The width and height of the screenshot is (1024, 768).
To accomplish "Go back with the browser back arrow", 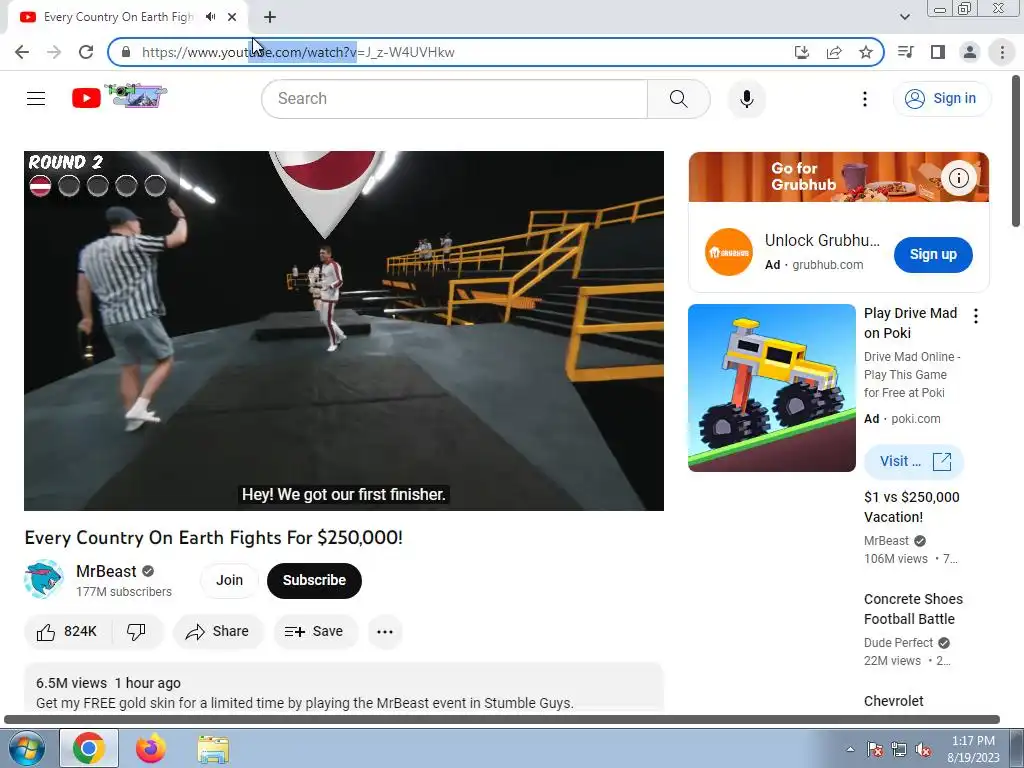I will point(22,52).
